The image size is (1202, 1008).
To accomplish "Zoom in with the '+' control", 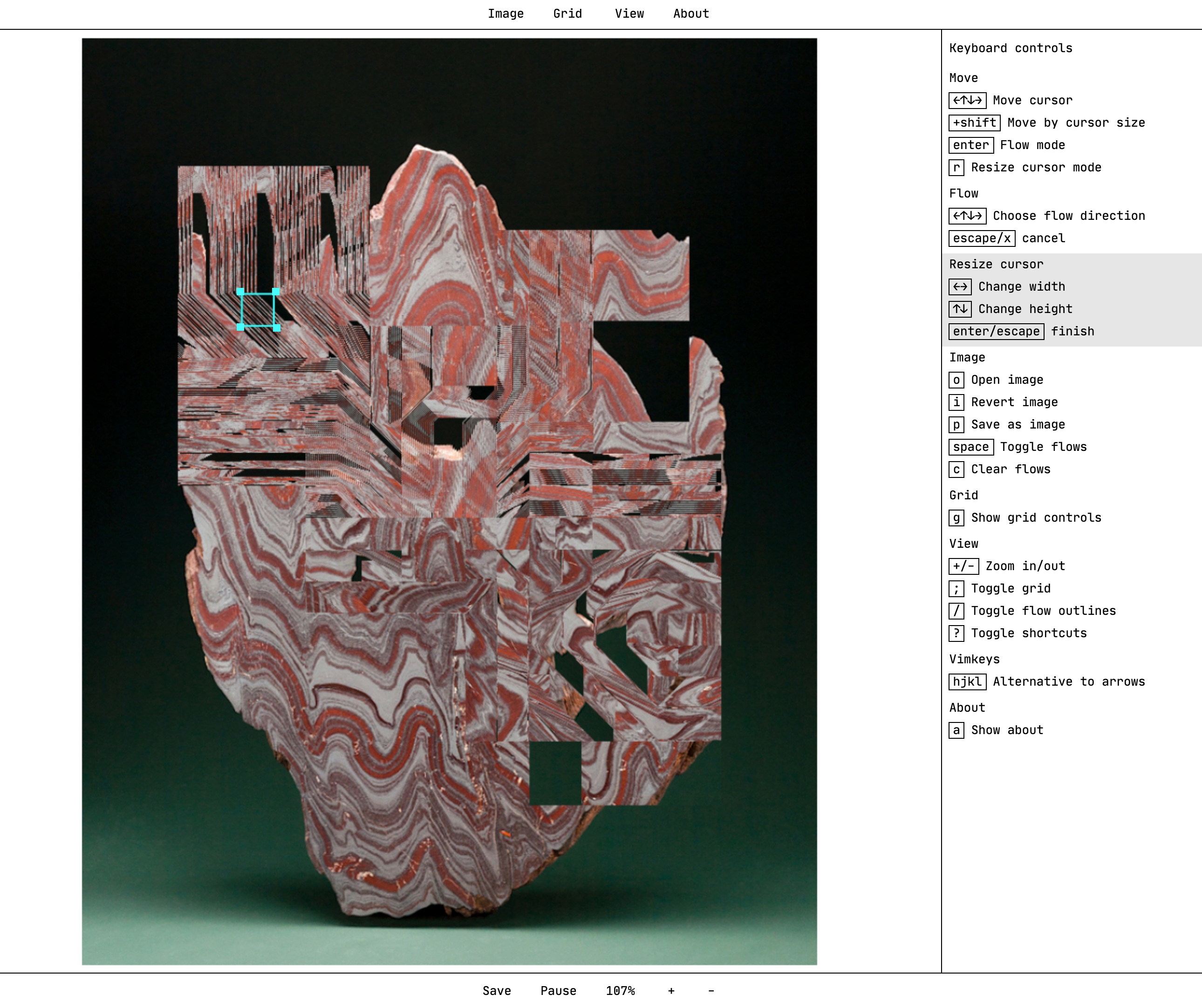I will coord(671,990).
